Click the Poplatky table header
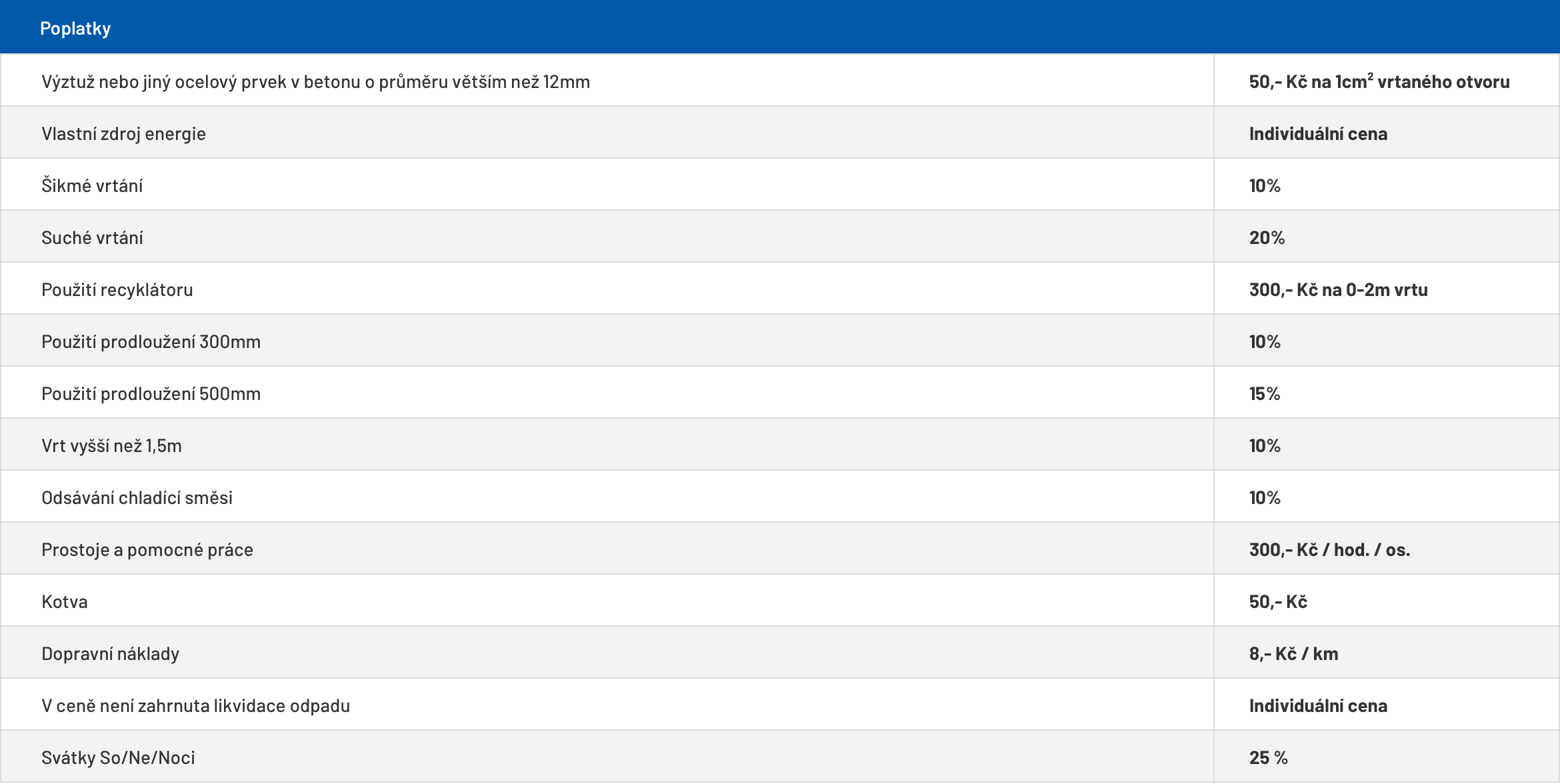Image resolution: width=1560 pixels, height=784 pixels. pyautogui.click(x=75, y=29)
